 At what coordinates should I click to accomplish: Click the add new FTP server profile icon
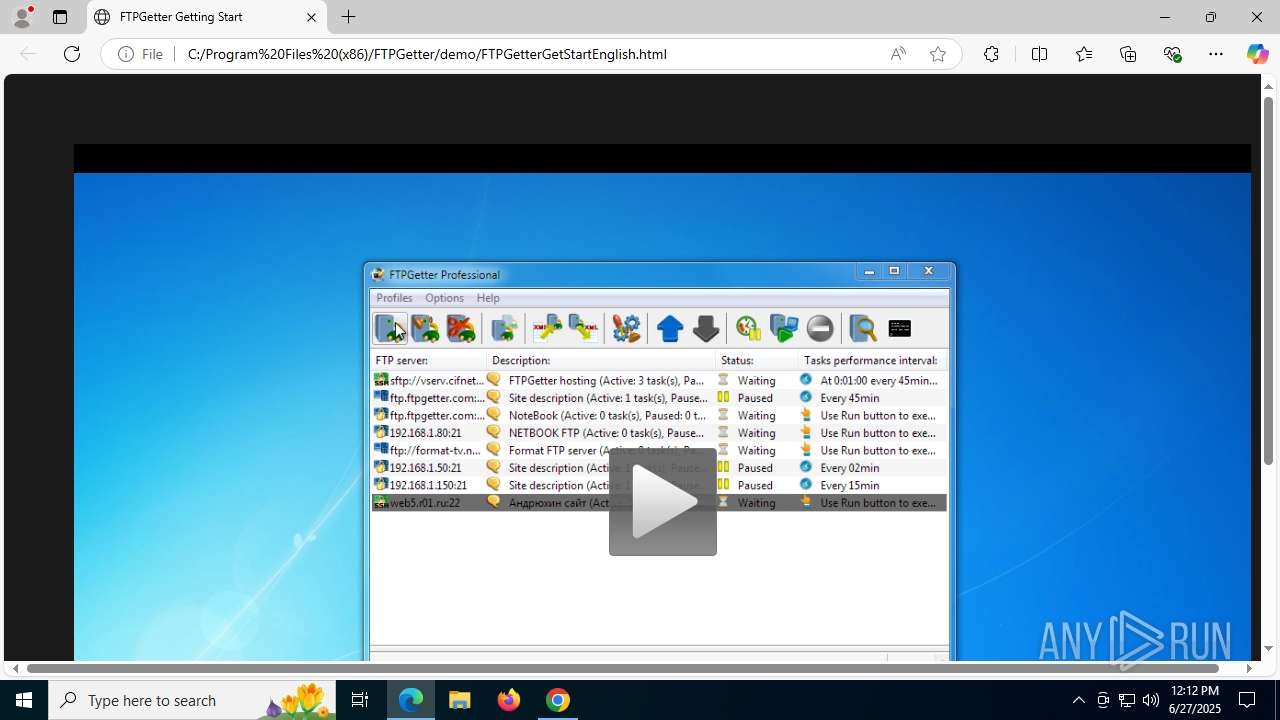(390, 328)
